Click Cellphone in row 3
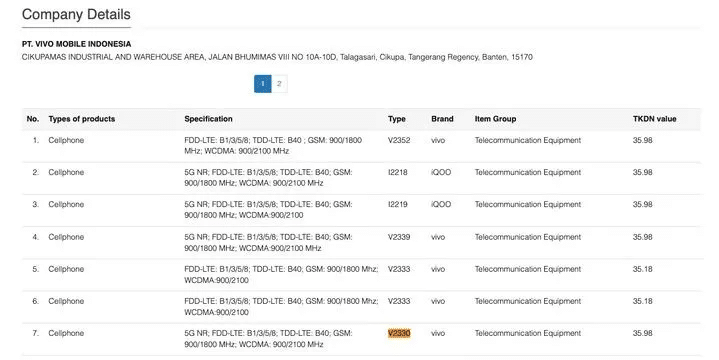Viewport: 719px width, 360px height. [x=66, y=205]
